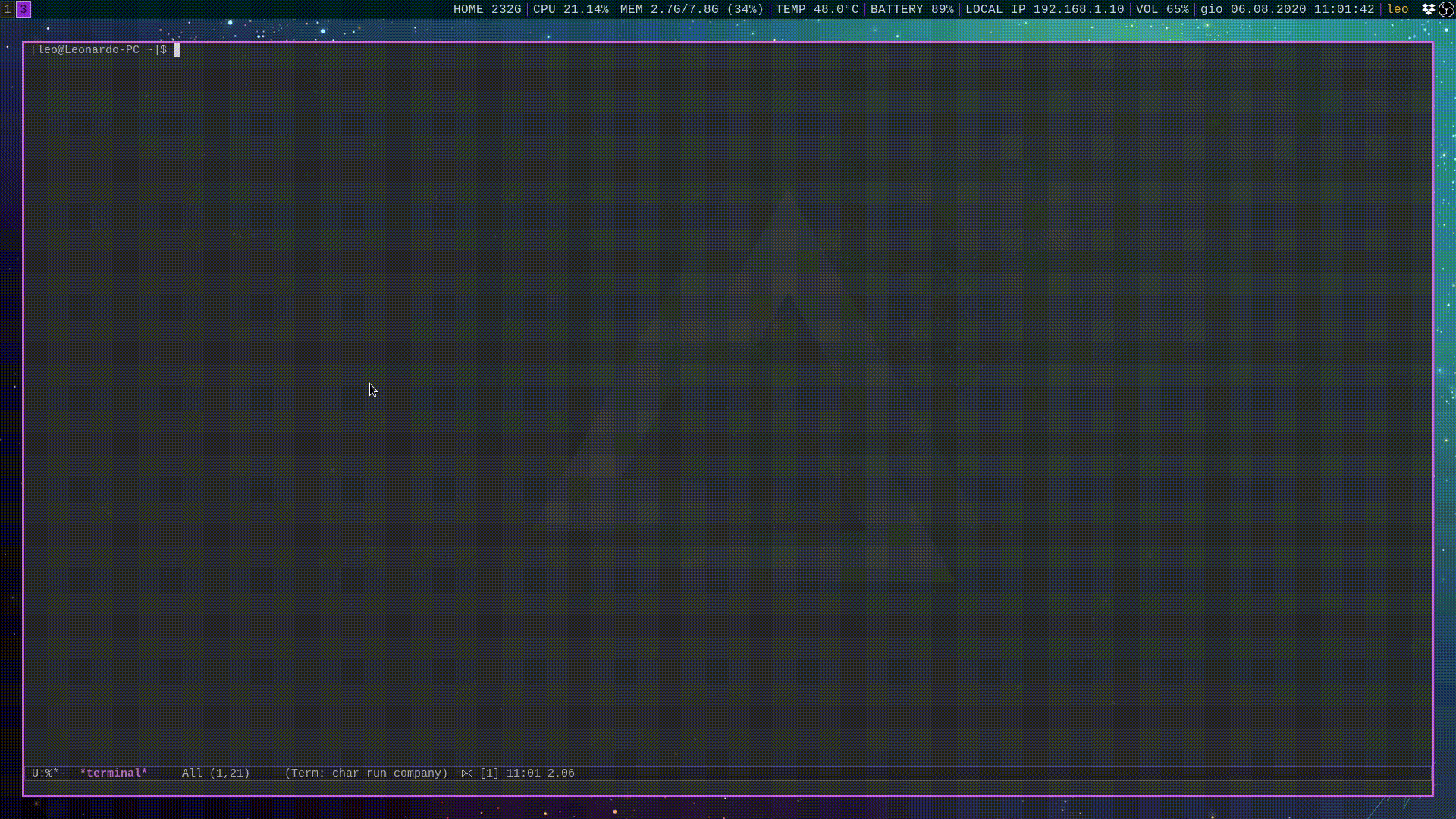Click the OBS Studio tray icon
Image resolution: width=1456 pixels, height=819 pixels.
1446,10
